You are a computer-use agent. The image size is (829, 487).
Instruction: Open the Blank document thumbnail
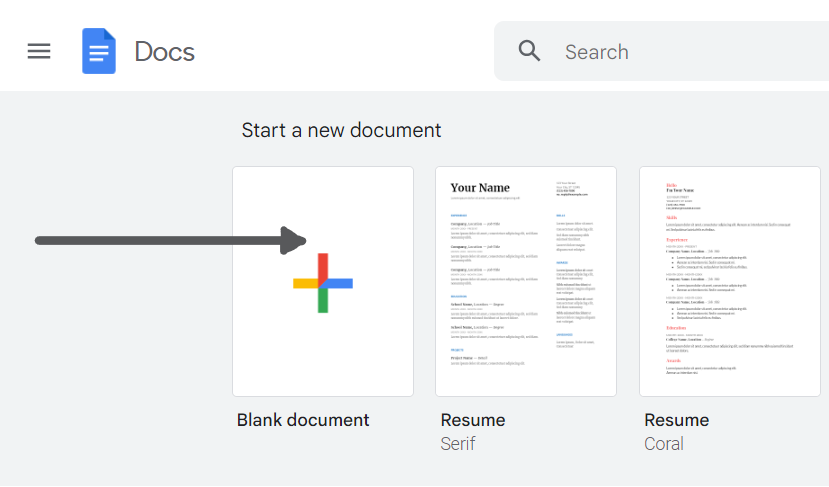323,281
